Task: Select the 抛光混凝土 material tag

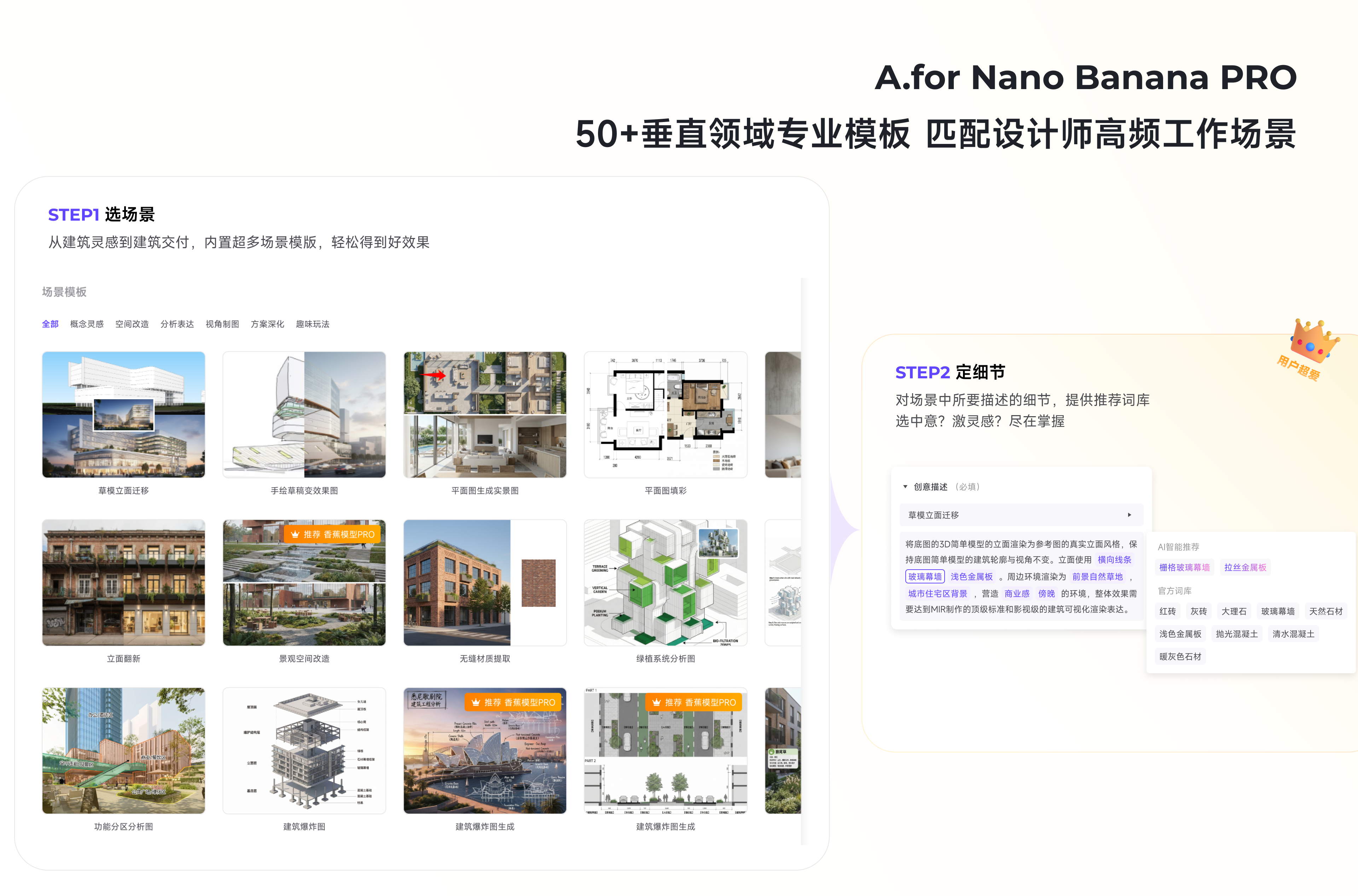Action: pyautogui.click(x=1237, y=634)
